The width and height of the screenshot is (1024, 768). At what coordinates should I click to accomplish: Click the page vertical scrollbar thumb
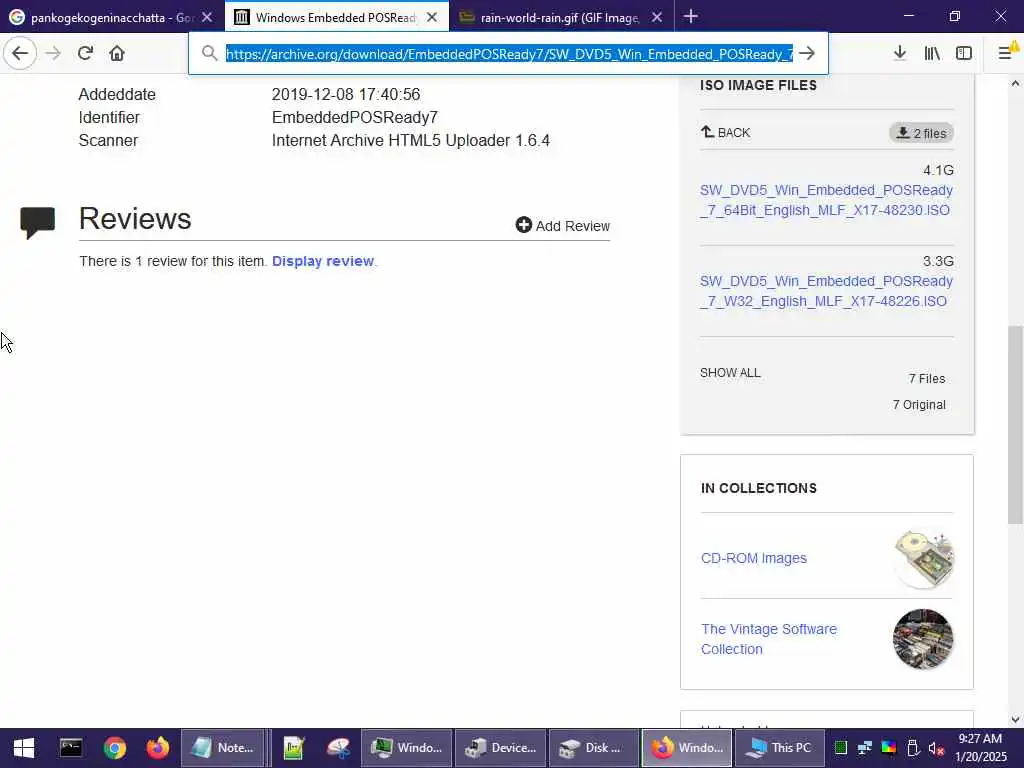point(1015,424)
